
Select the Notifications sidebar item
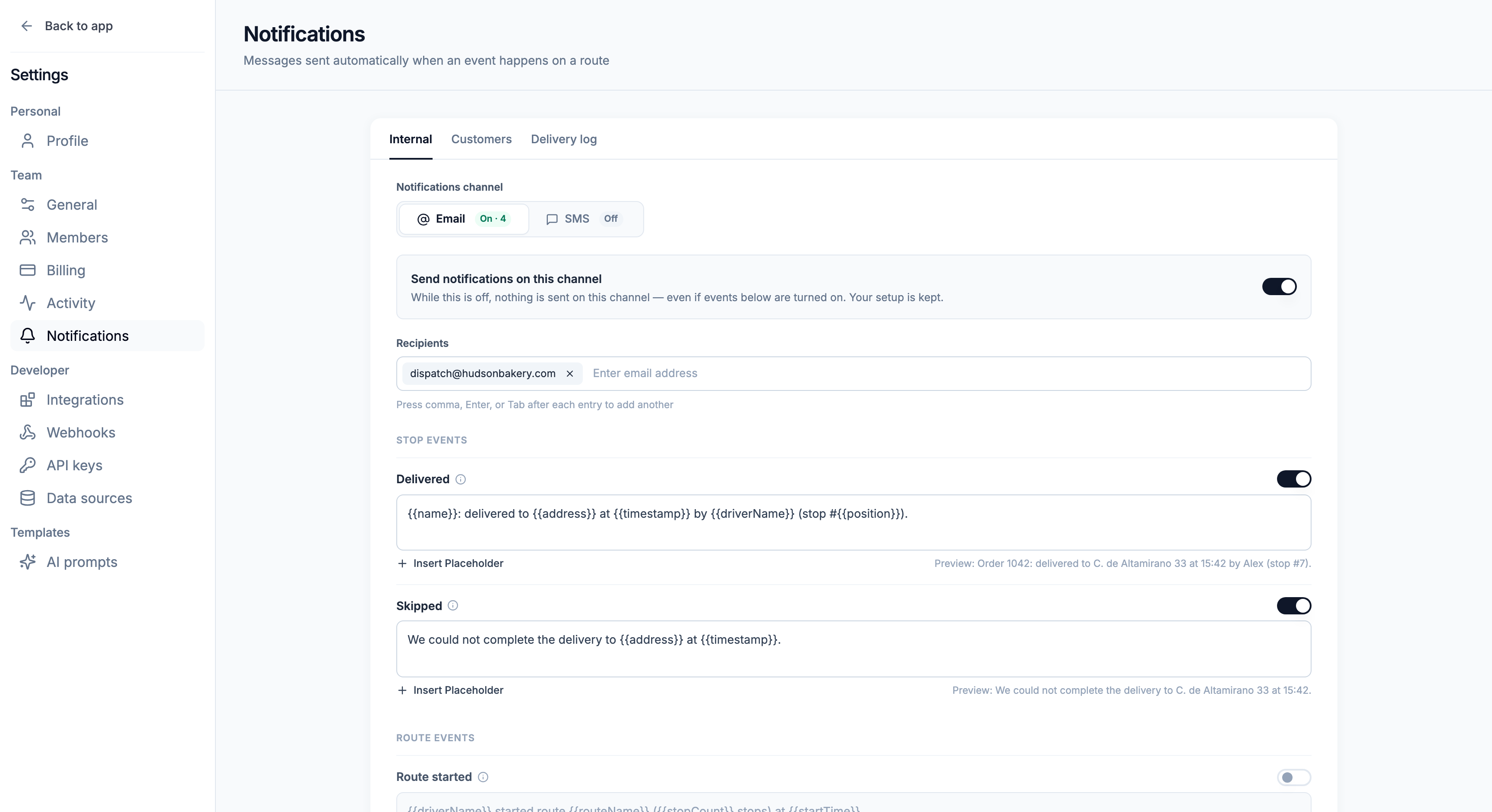tap(107, 336)
